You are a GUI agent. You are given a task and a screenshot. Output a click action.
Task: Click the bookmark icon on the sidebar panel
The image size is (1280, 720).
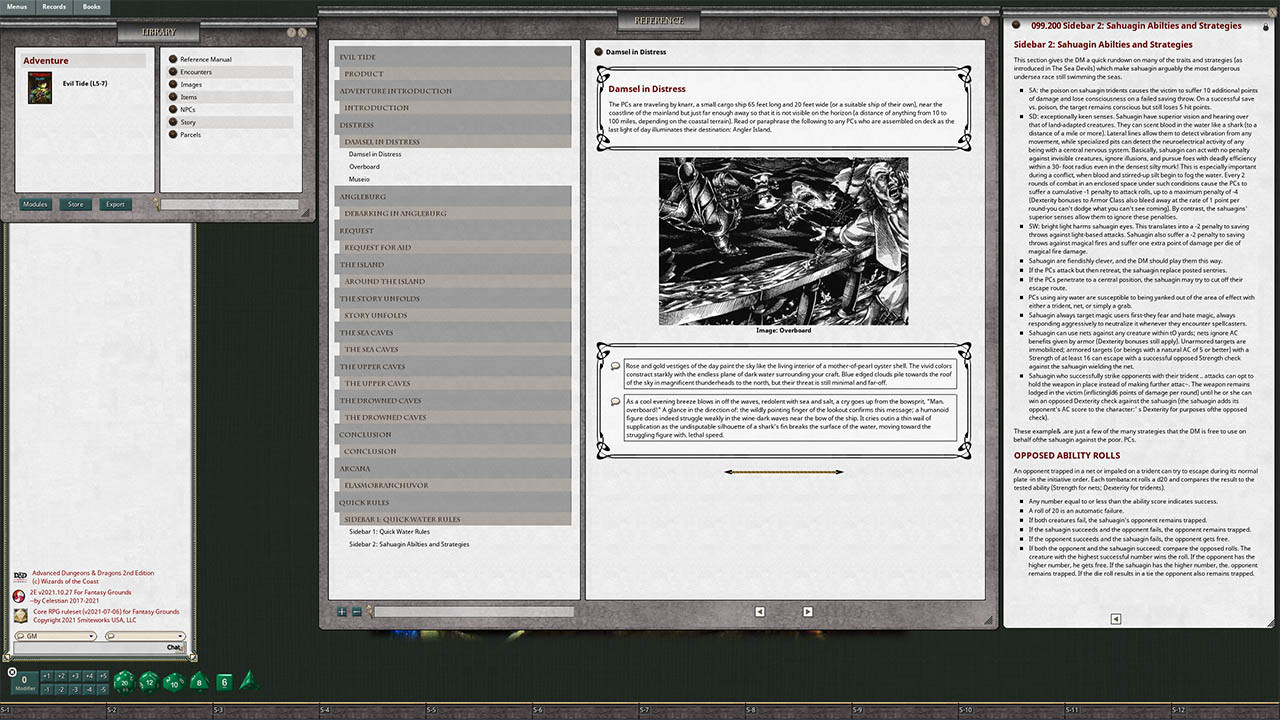(x=1016, y=25)
